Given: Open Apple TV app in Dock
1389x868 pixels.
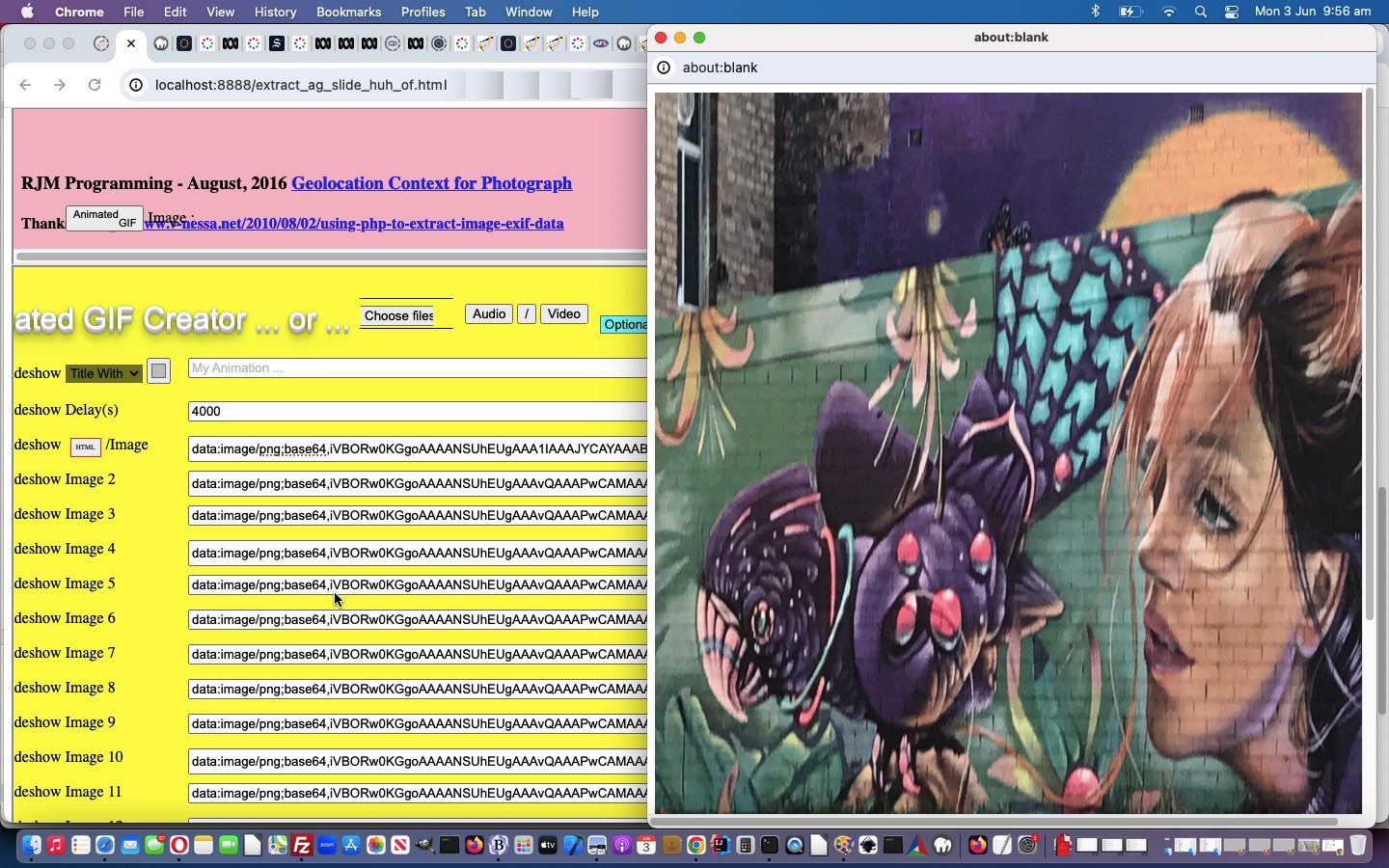Looking at the screenshot, I should [x=548, y=846].
